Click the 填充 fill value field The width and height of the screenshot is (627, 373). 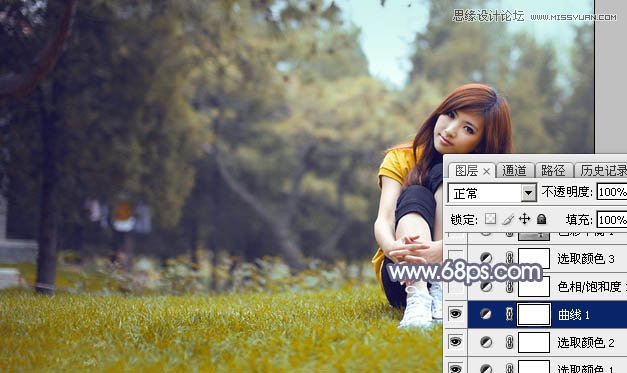click(612, 219)
